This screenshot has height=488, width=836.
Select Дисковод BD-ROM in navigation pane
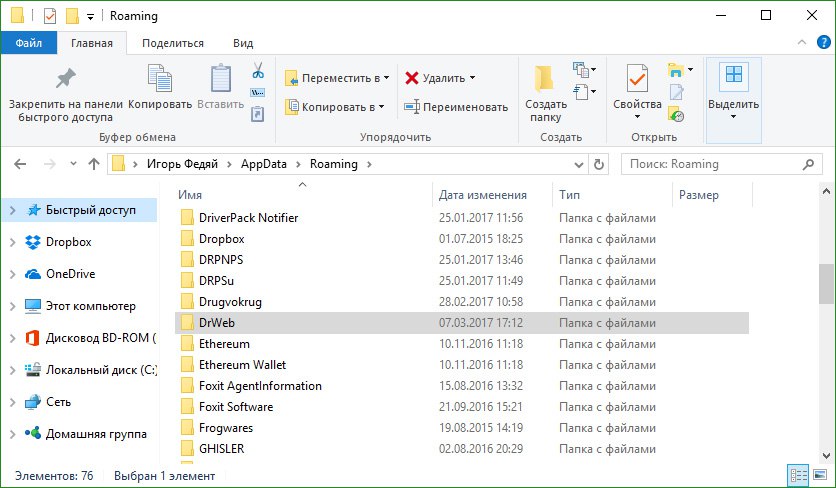pyautogui.click(x=100, y=338)
